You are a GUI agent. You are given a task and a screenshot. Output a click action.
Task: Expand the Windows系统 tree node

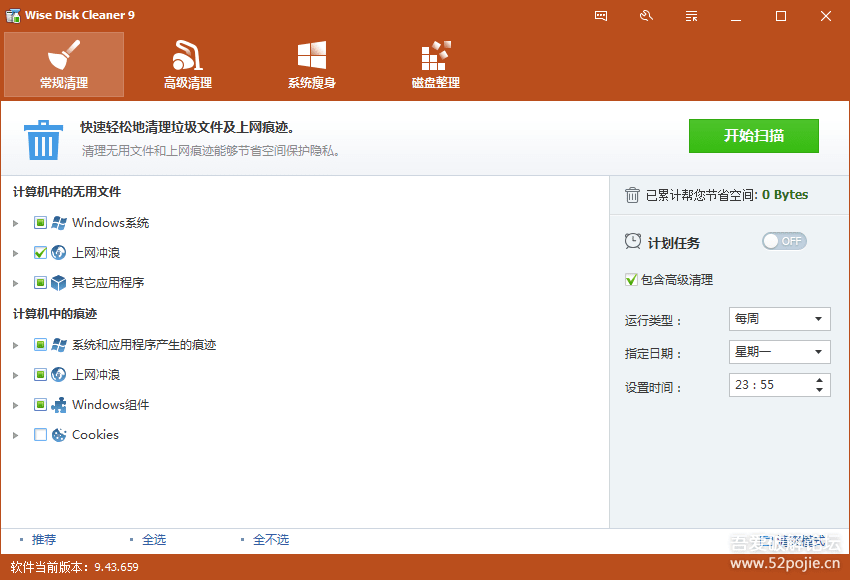(x=16, y=223)
